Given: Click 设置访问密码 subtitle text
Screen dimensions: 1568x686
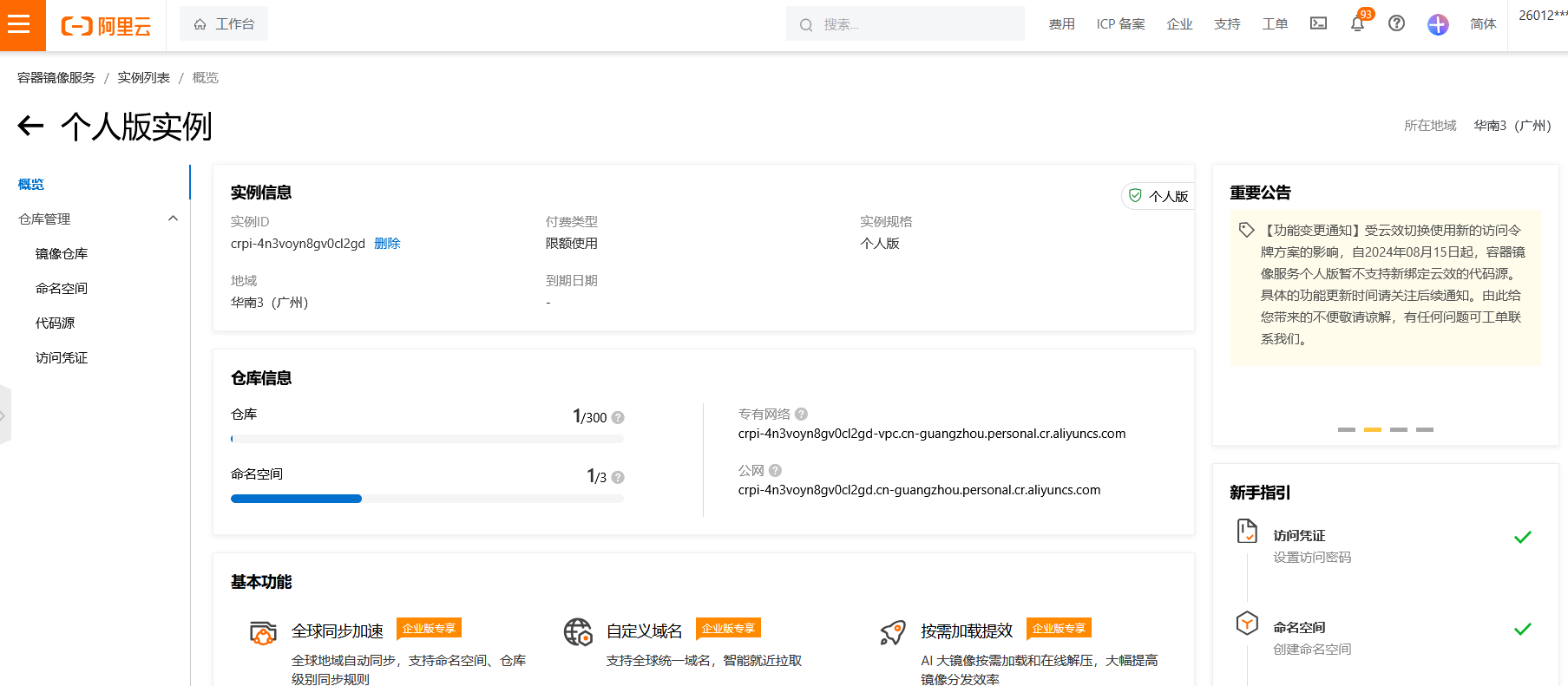Looking at the screenshot, I should tap(1312, 558).
